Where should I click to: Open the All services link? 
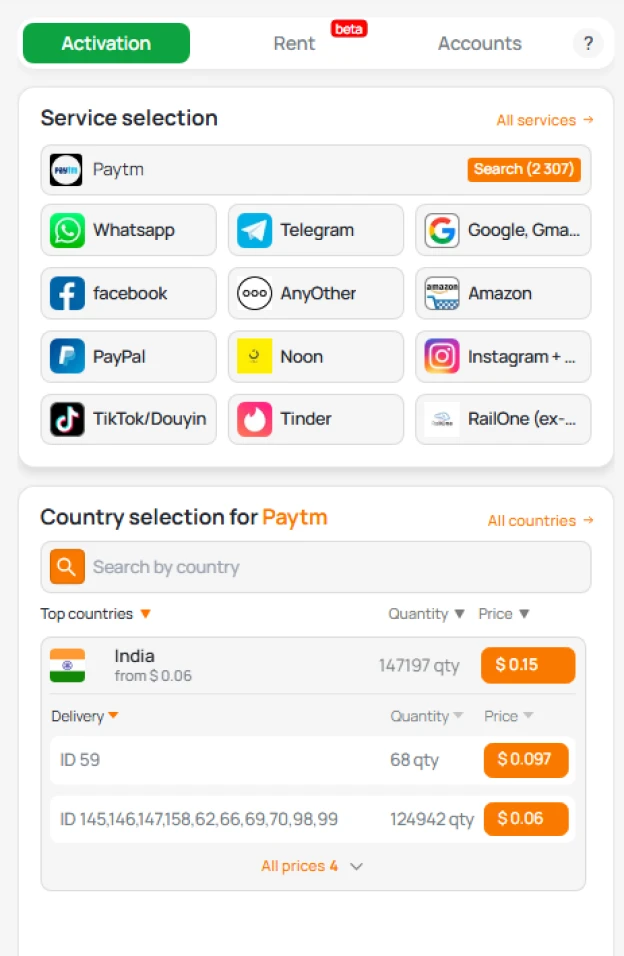point(544,119)
